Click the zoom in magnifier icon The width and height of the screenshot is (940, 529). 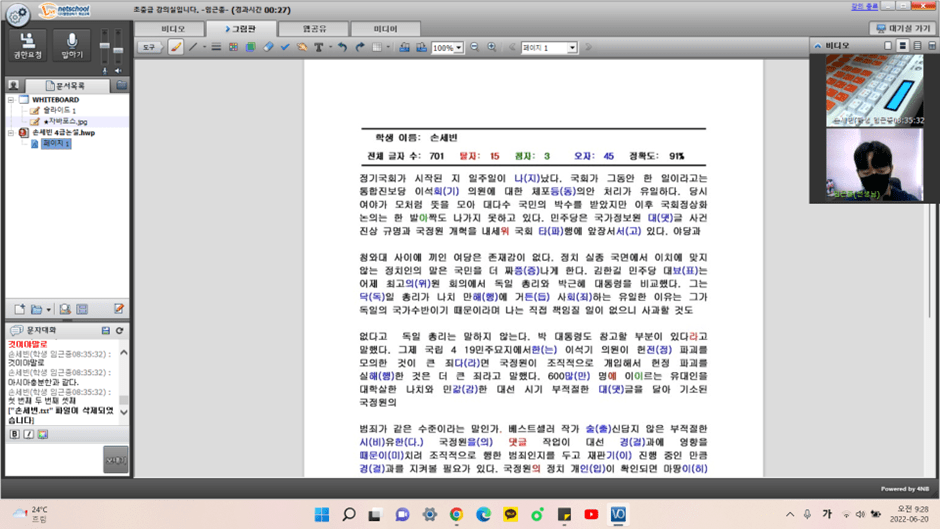tap(491, 47)
